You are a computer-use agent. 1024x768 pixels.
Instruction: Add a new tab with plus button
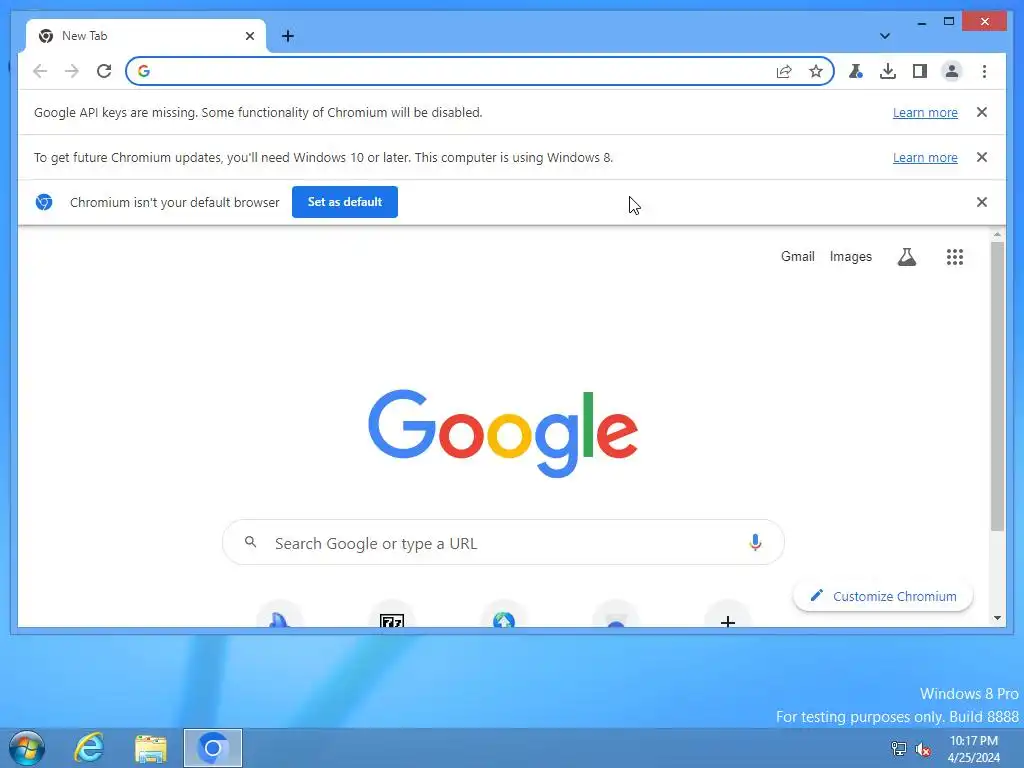click(288, 36)
